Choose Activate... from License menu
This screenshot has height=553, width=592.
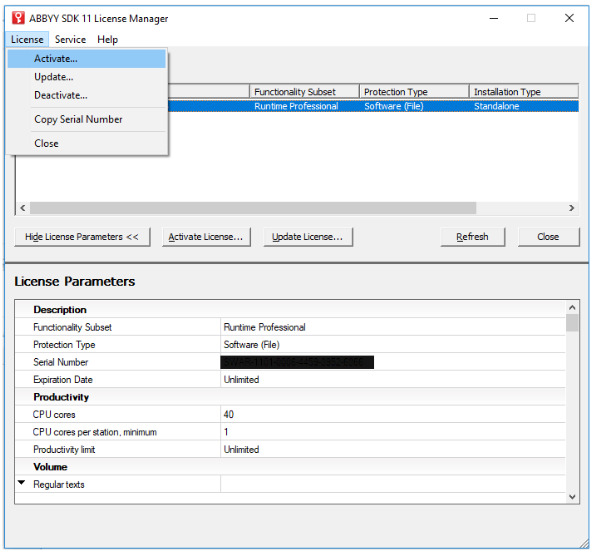tap(87, 59)
